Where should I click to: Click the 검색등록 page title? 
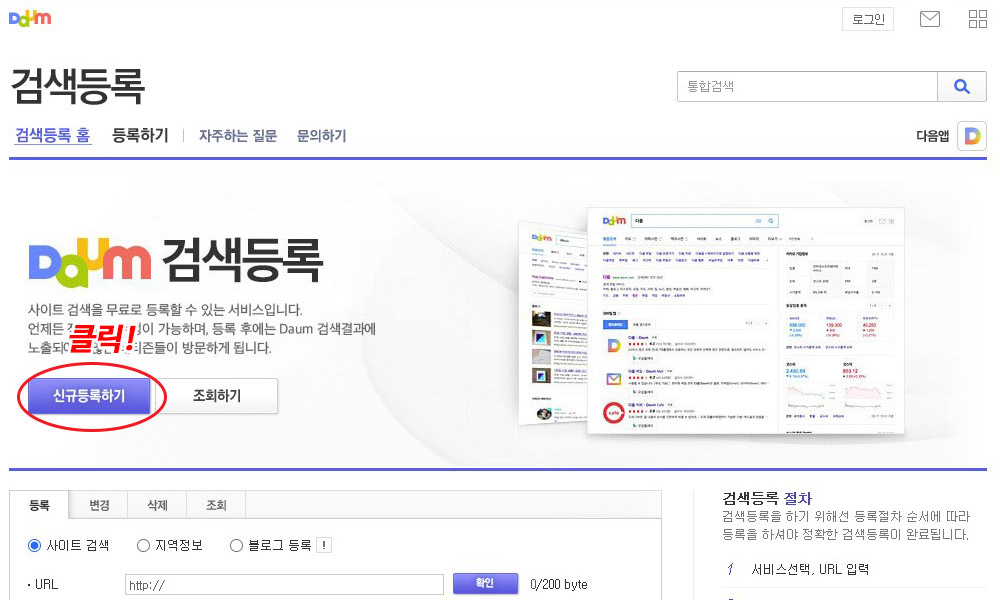(x=78, y=86)
